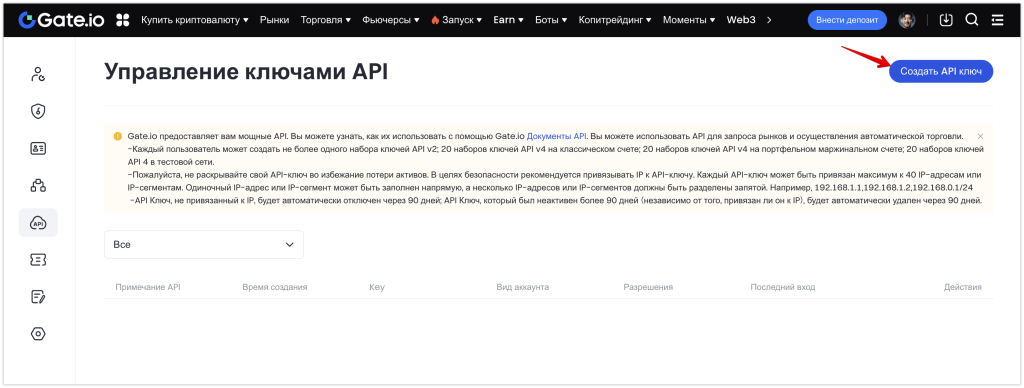Select the API cloud sidebar icon

pos(38,223)
